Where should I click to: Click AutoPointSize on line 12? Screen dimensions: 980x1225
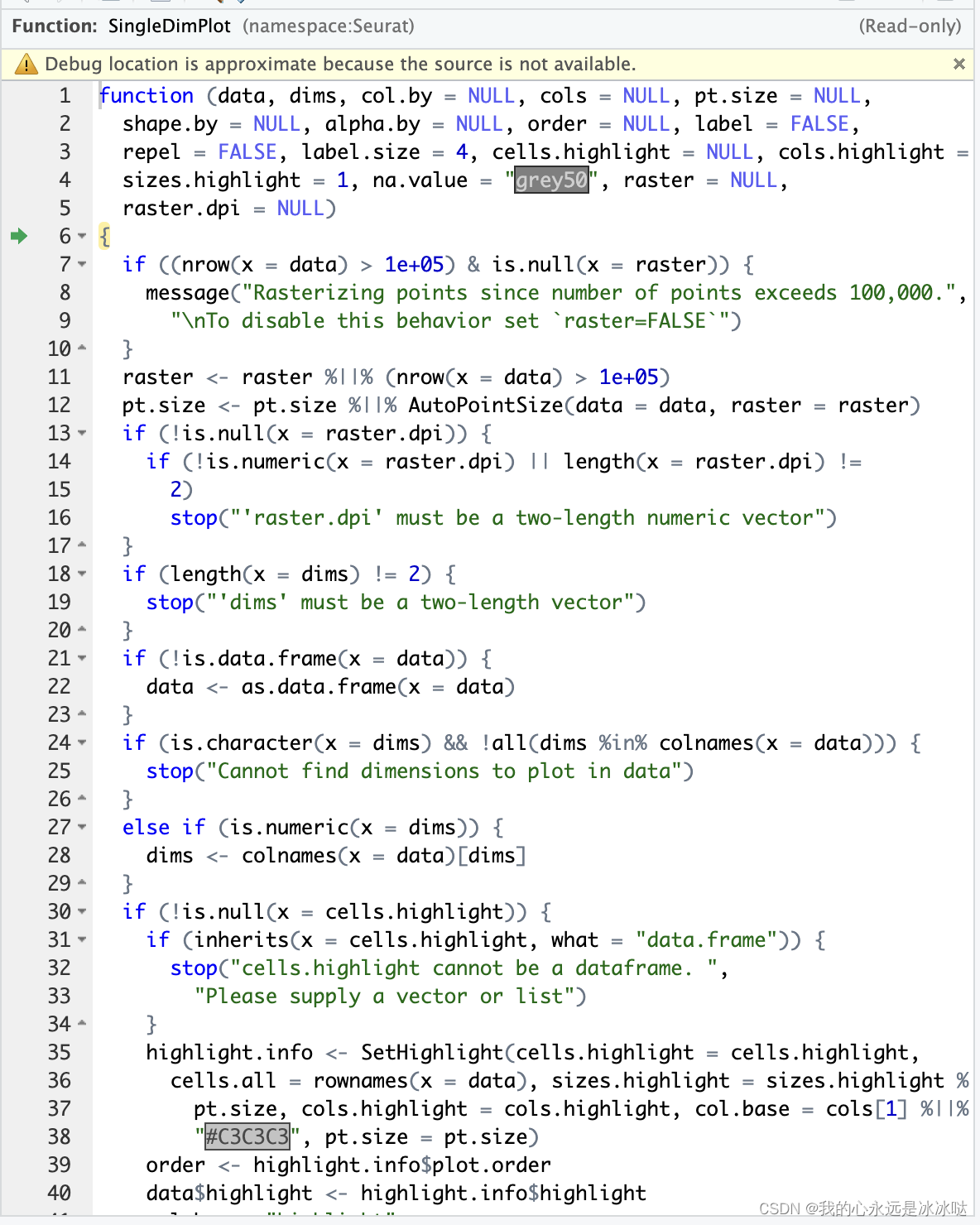pos(487,405)
